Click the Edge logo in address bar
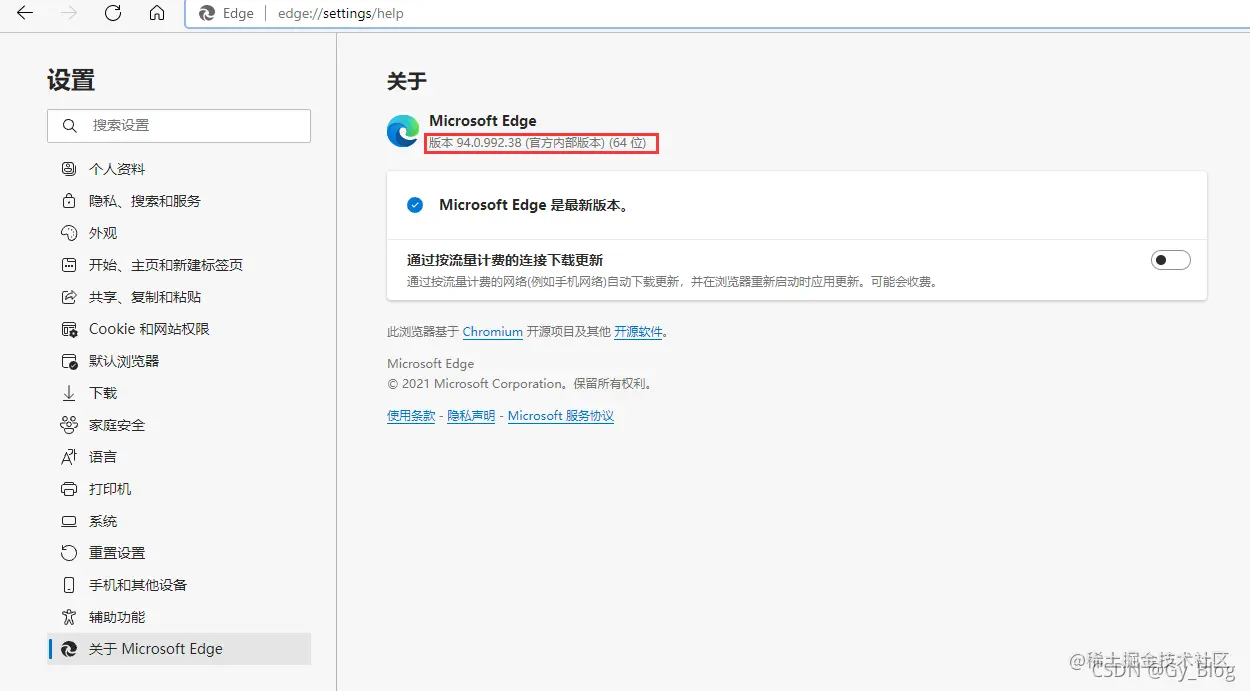The height and width of the screenshot is (691, 1250). pyautogui.click(x=208, y=14)
